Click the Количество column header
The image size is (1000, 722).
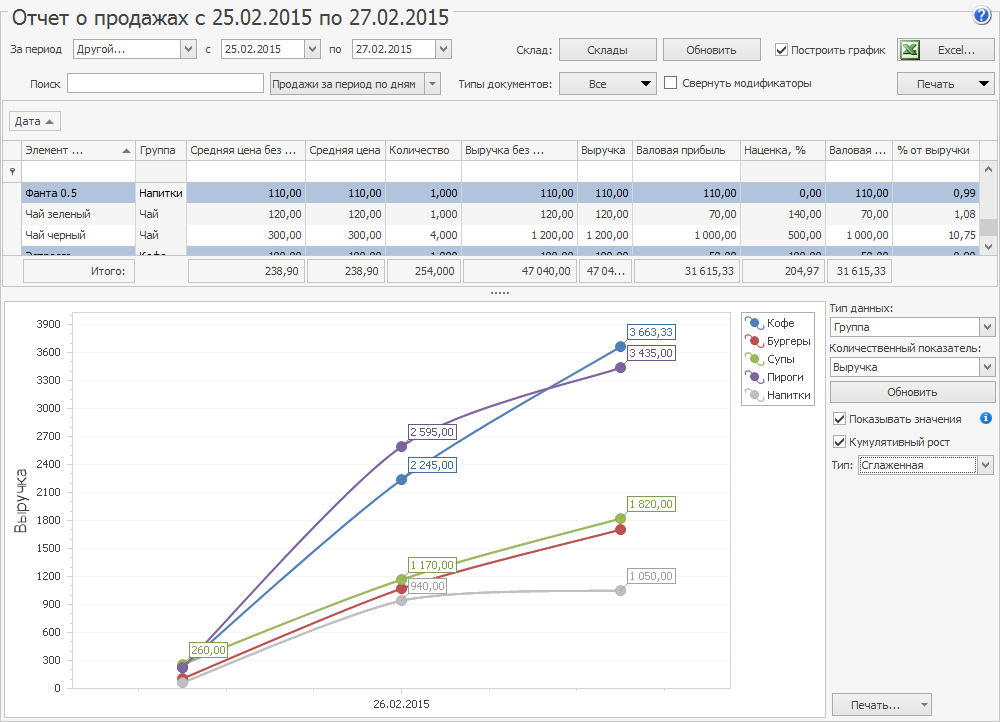(x=423, y=150)
